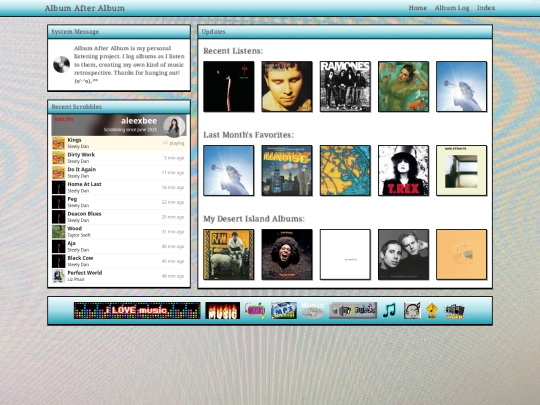Click the 'Black Cow' track title
This screenshot has width=540, height=405.
[x=80, y=258]
